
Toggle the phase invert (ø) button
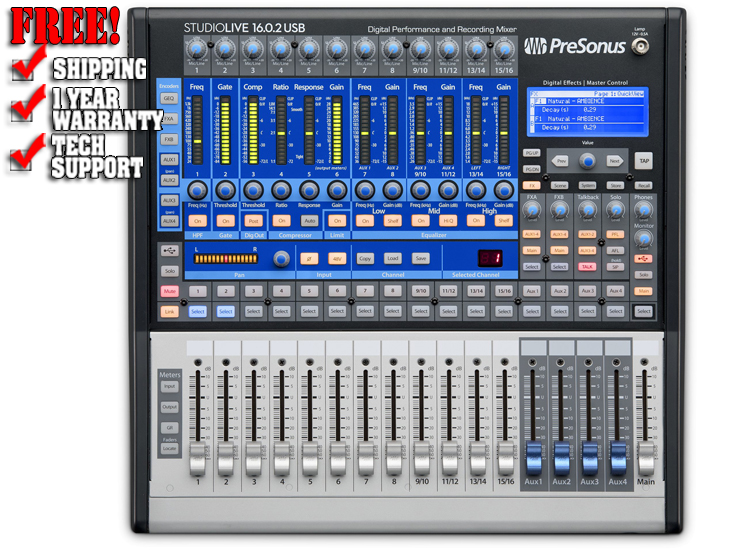click(x=309, y=259)
